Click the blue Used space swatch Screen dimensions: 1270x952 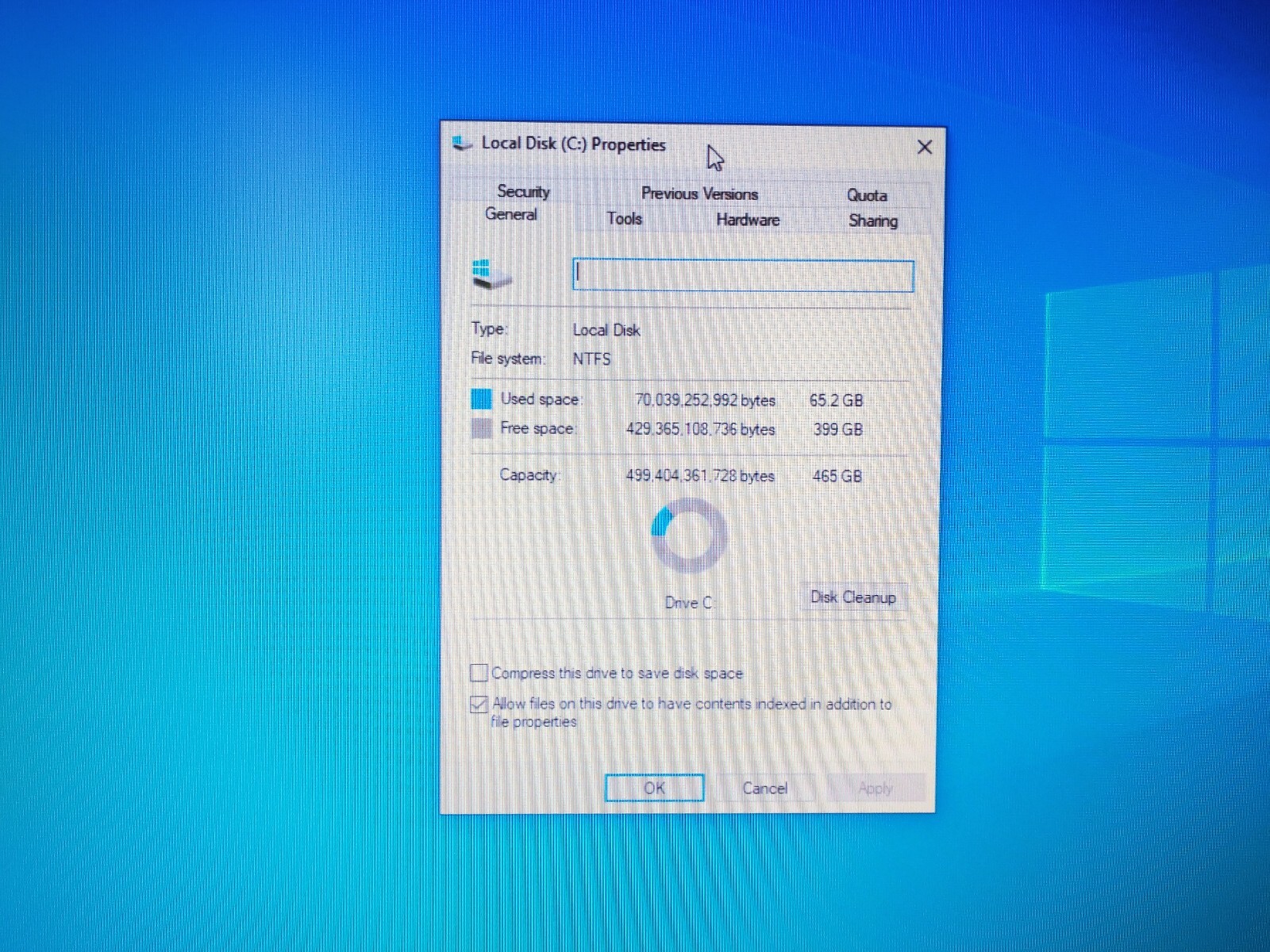(481, 398)
